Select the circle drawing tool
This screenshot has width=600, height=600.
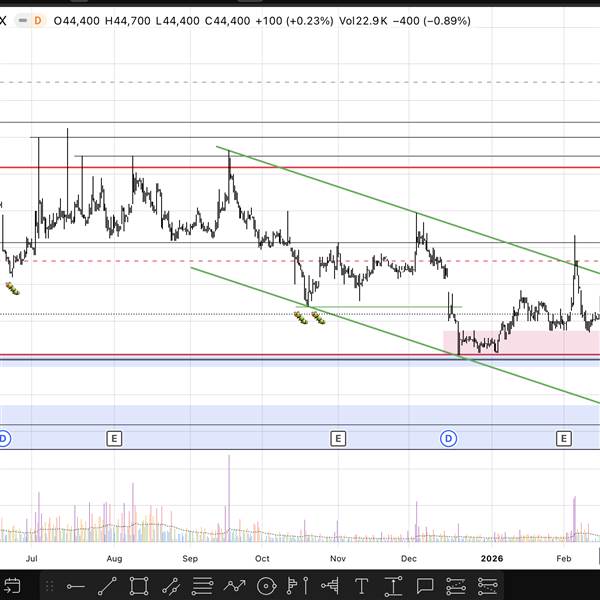(x=266, y=586)
